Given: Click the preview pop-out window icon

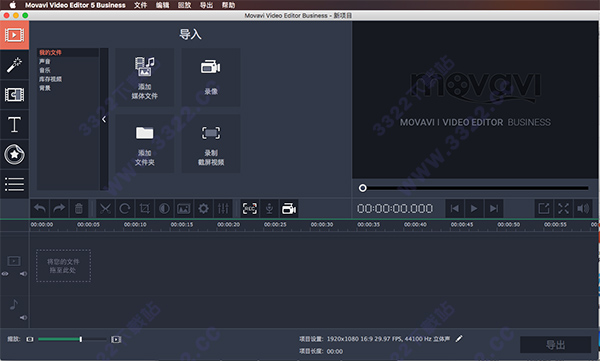Looking at the screenshot, I should tap(544, 208).
